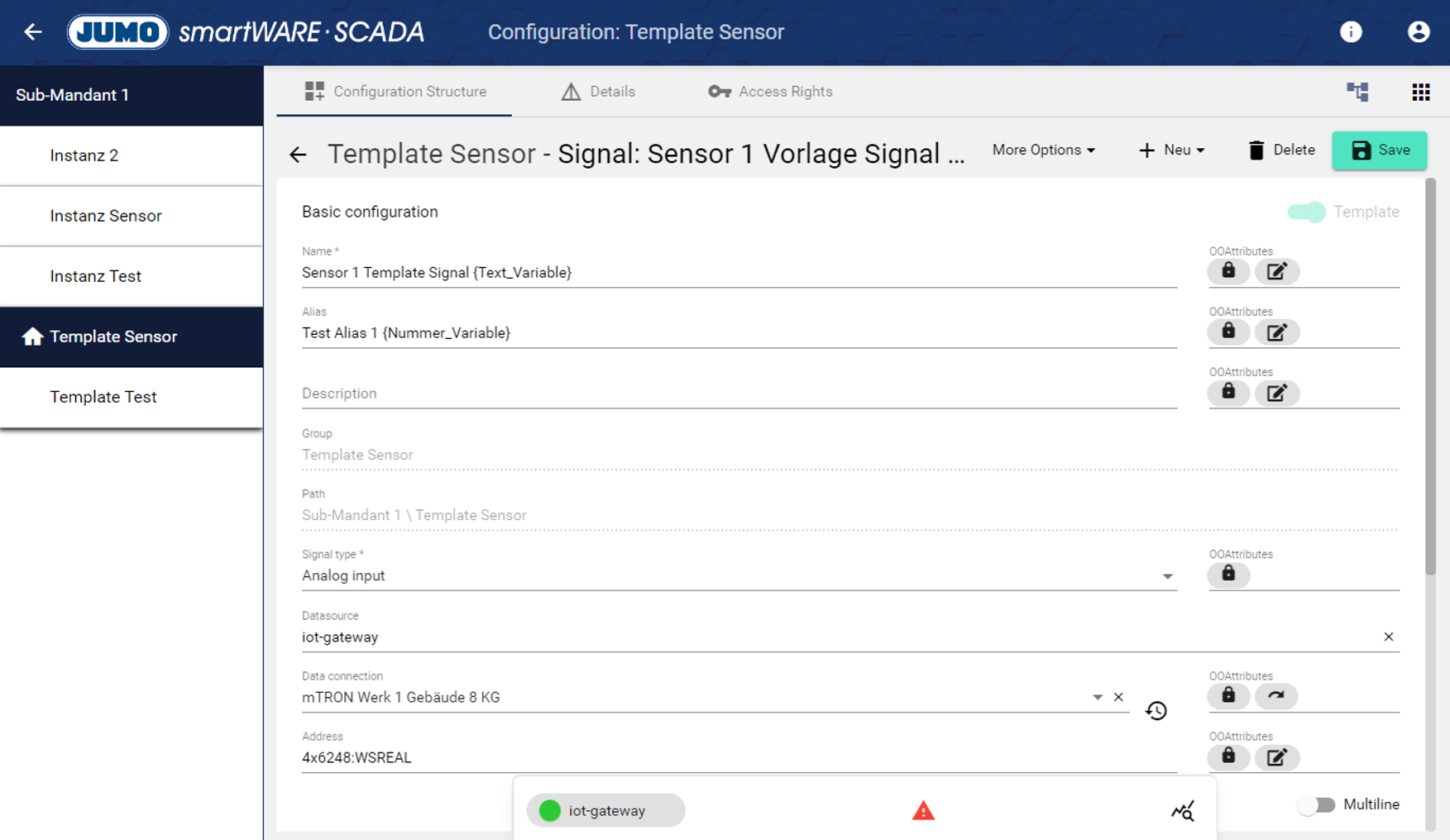
Task: Open the user account icon
Action: pyautogui.click(x=1419, y=32)
